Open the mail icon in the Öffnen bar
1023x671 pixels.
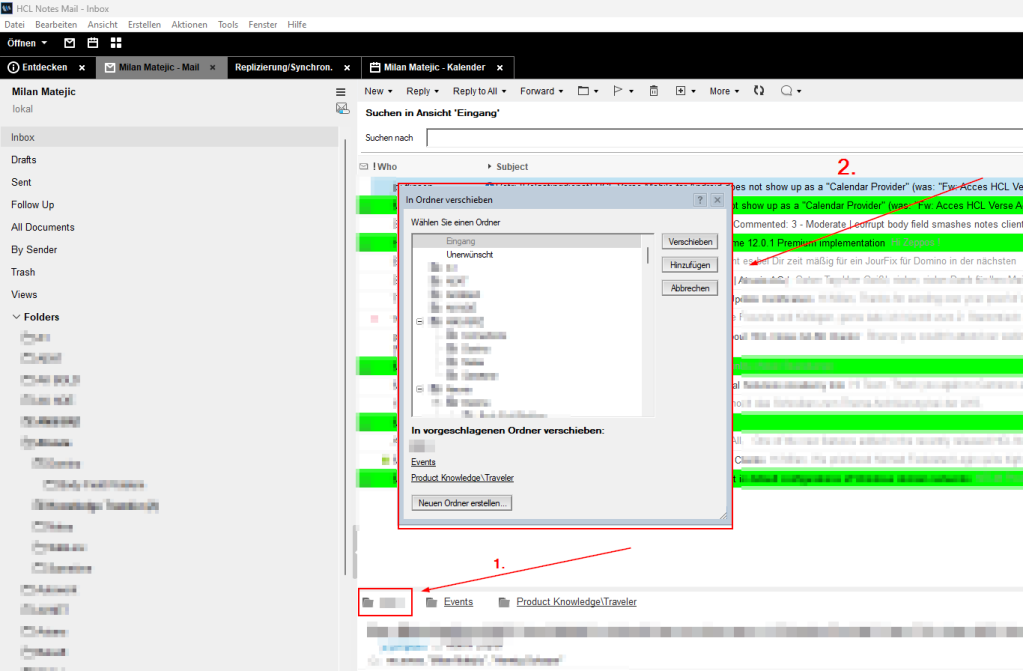(70, 43)
